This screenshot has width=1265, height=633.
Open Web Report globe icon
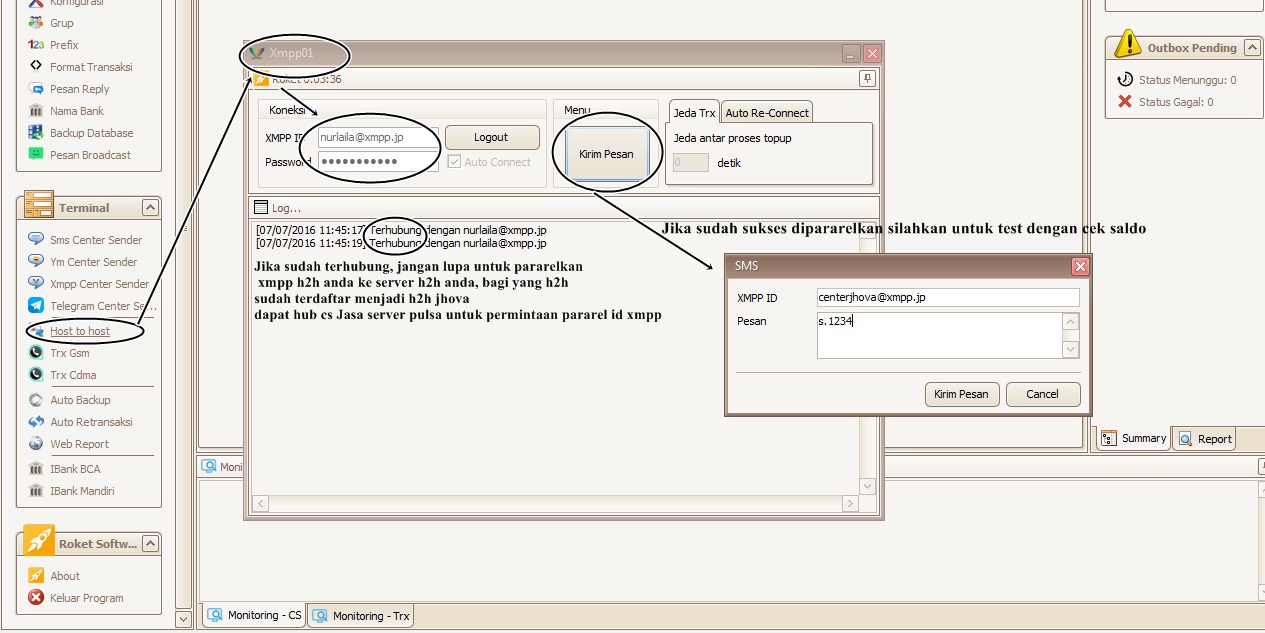click(36, 444)
